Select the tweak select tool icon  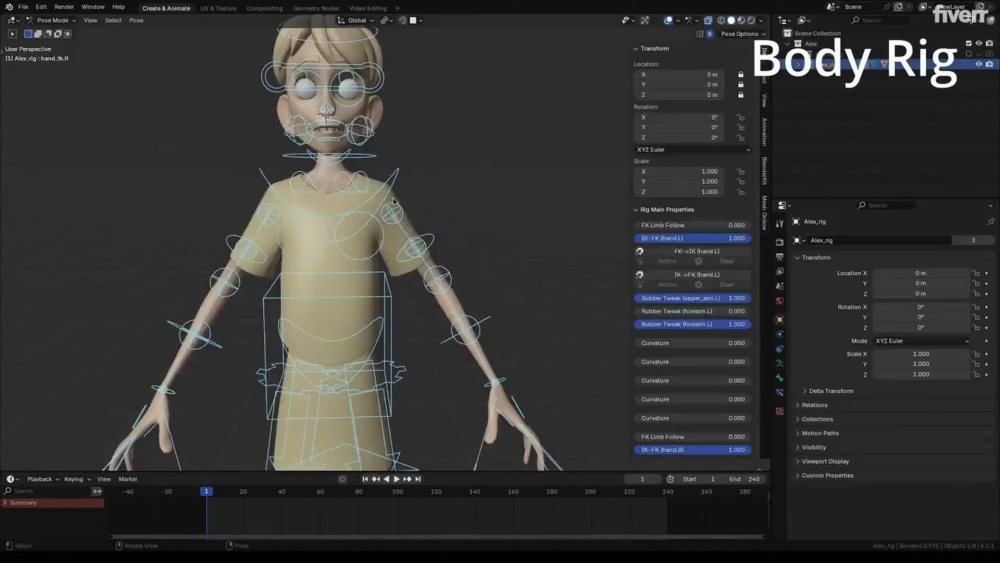[x=12, y=34]
